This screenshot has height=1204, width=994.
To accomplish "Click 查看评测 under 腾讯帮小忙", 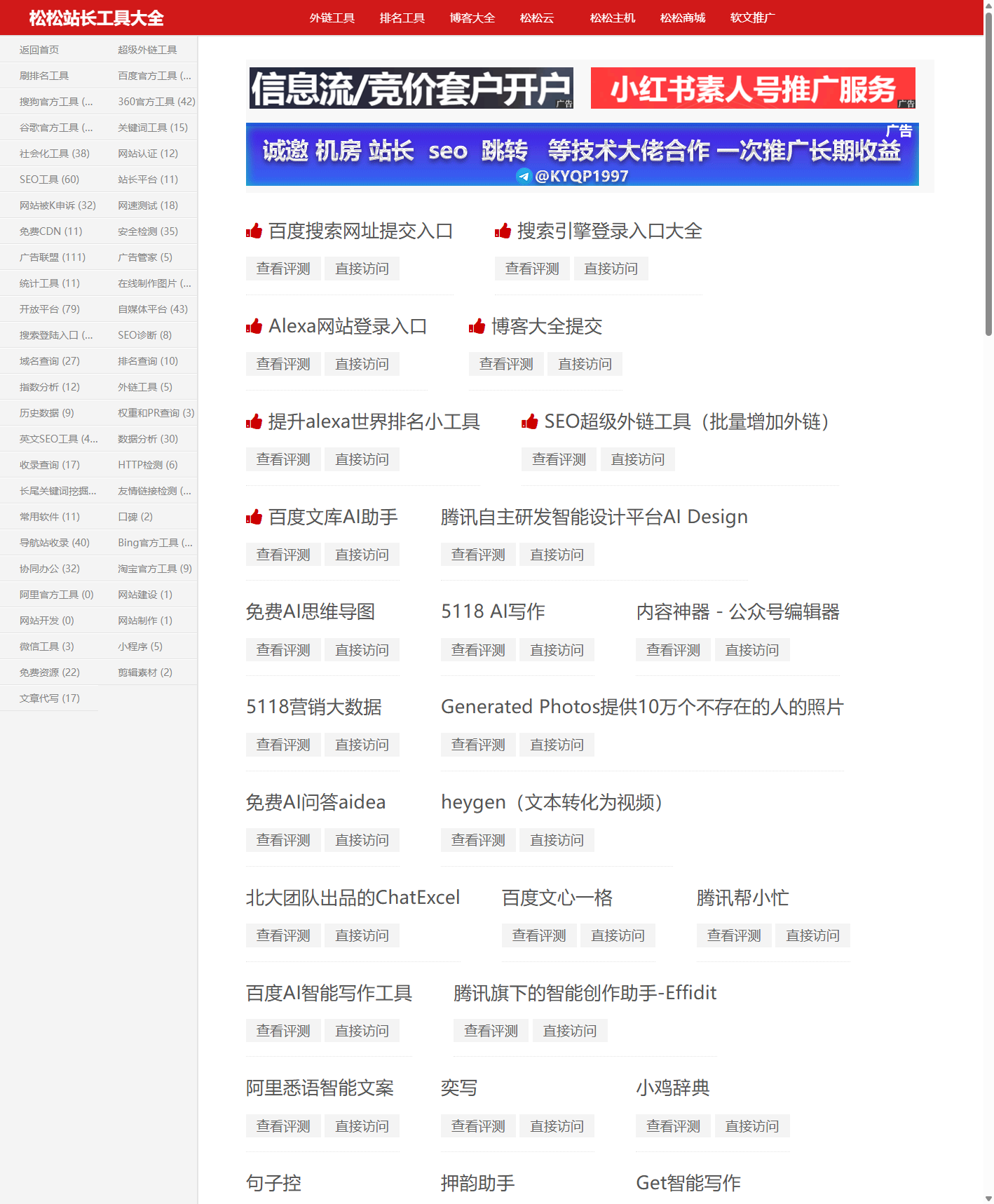I will pos(734,935).
